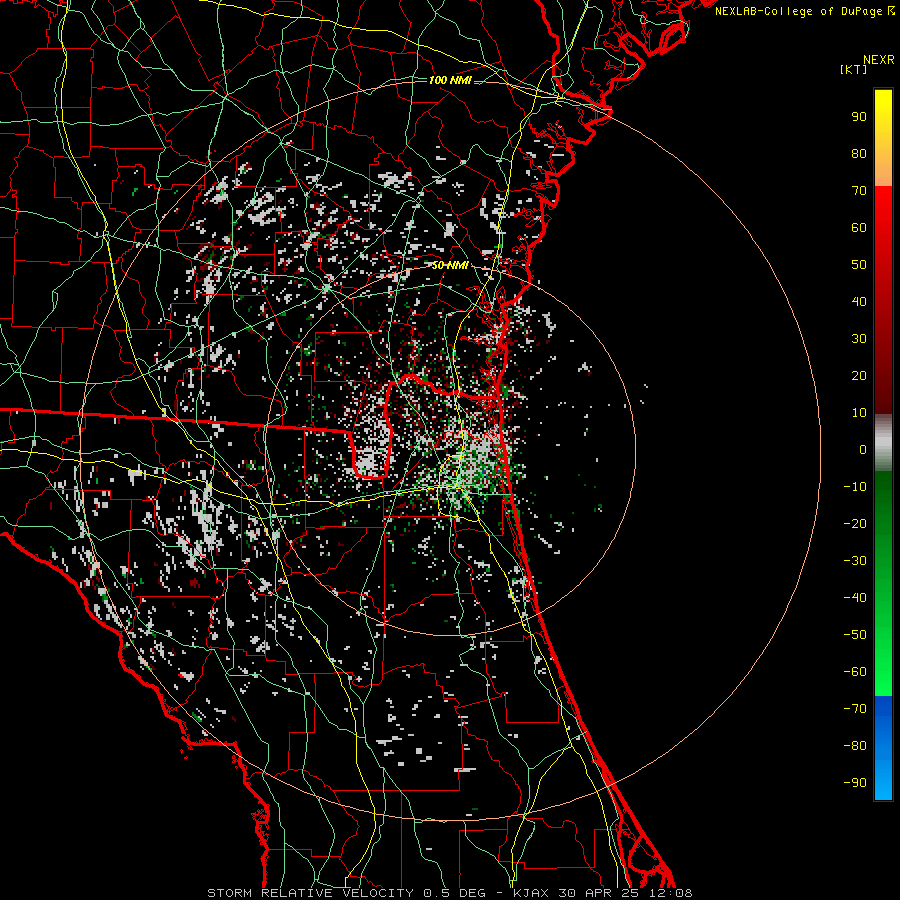Screen dimensions: 900x900
Task: Click the NEXLAB-College of DuPage watermark text
Action: (804, 11)
